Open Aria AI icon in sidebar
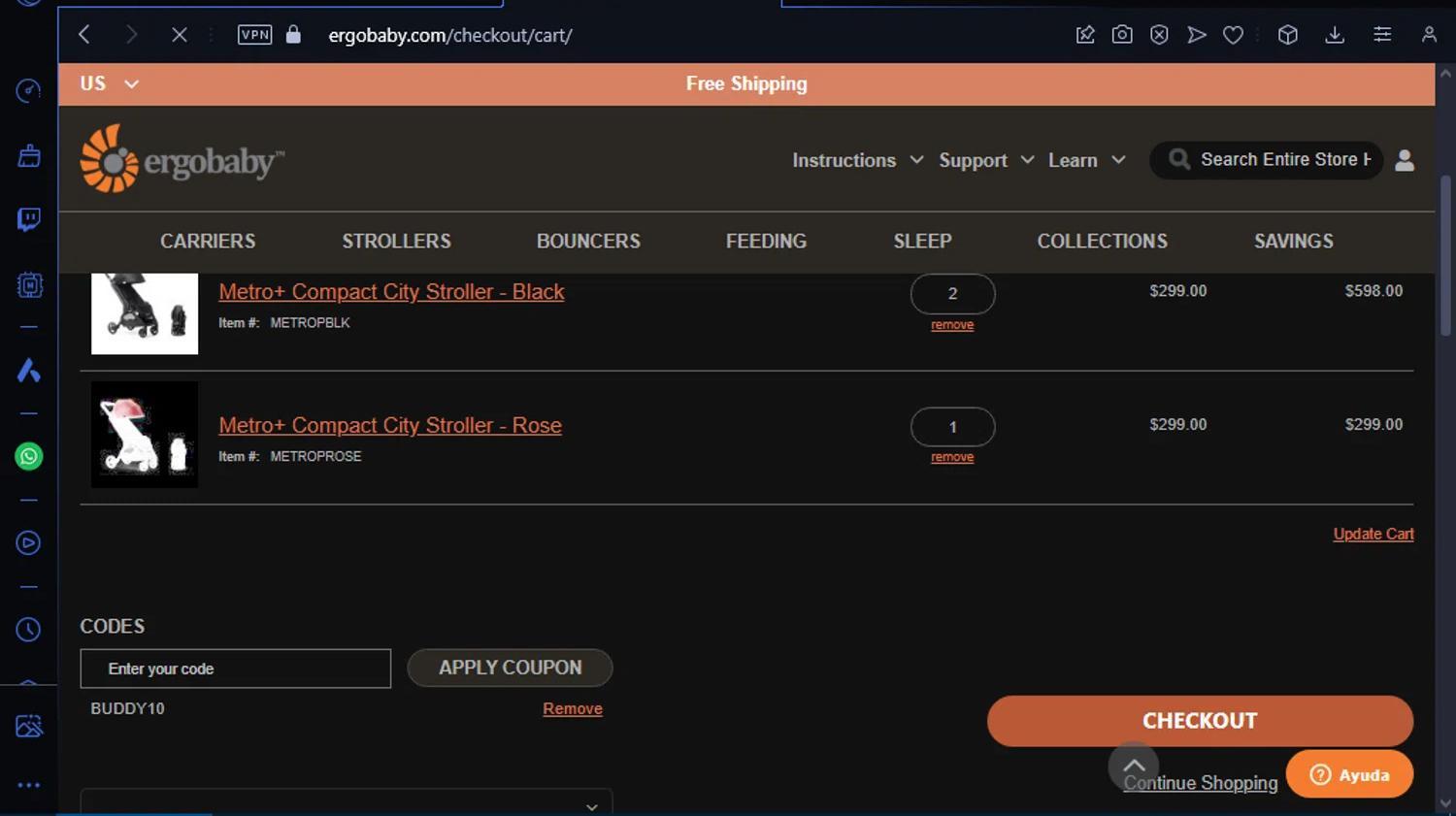The width and height of the screenshot is (1456, 816). click(29, 370)
